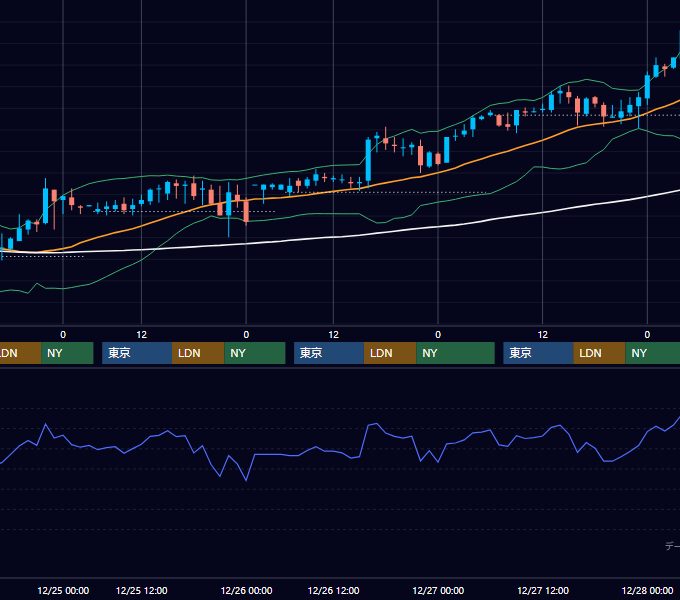Image resolution: width=680 pixels, height=600 pixels.
Task: Click the 12/25 00:00 date label
Action: (x=63, y=590)
